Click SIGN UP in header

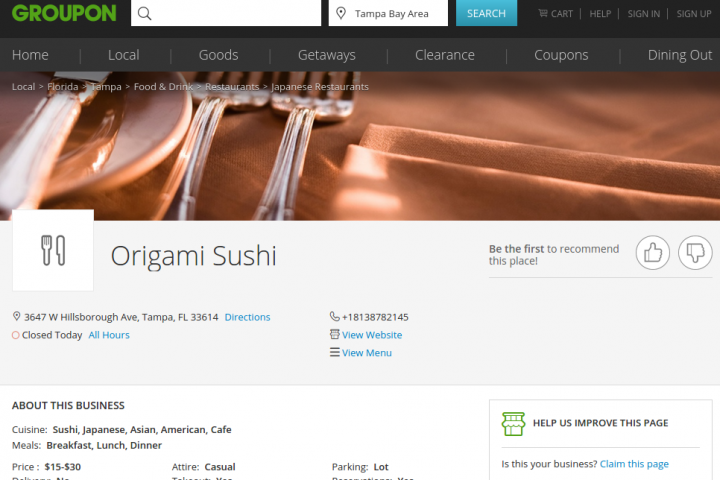tap(694, 14)
